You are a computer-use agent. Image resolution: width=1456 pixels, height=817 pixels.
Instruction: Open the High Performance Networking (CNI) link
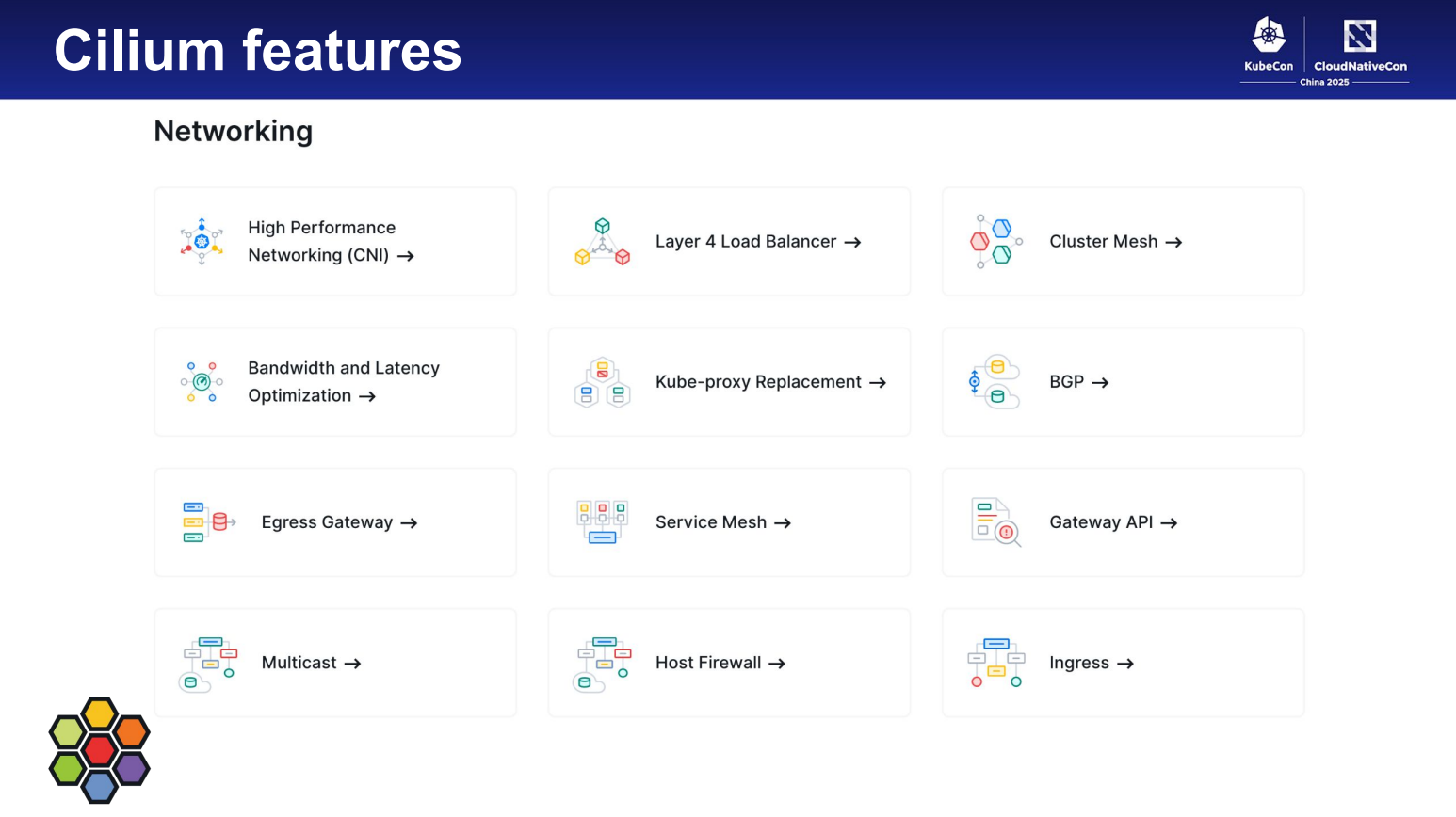[x=332, y=242]
